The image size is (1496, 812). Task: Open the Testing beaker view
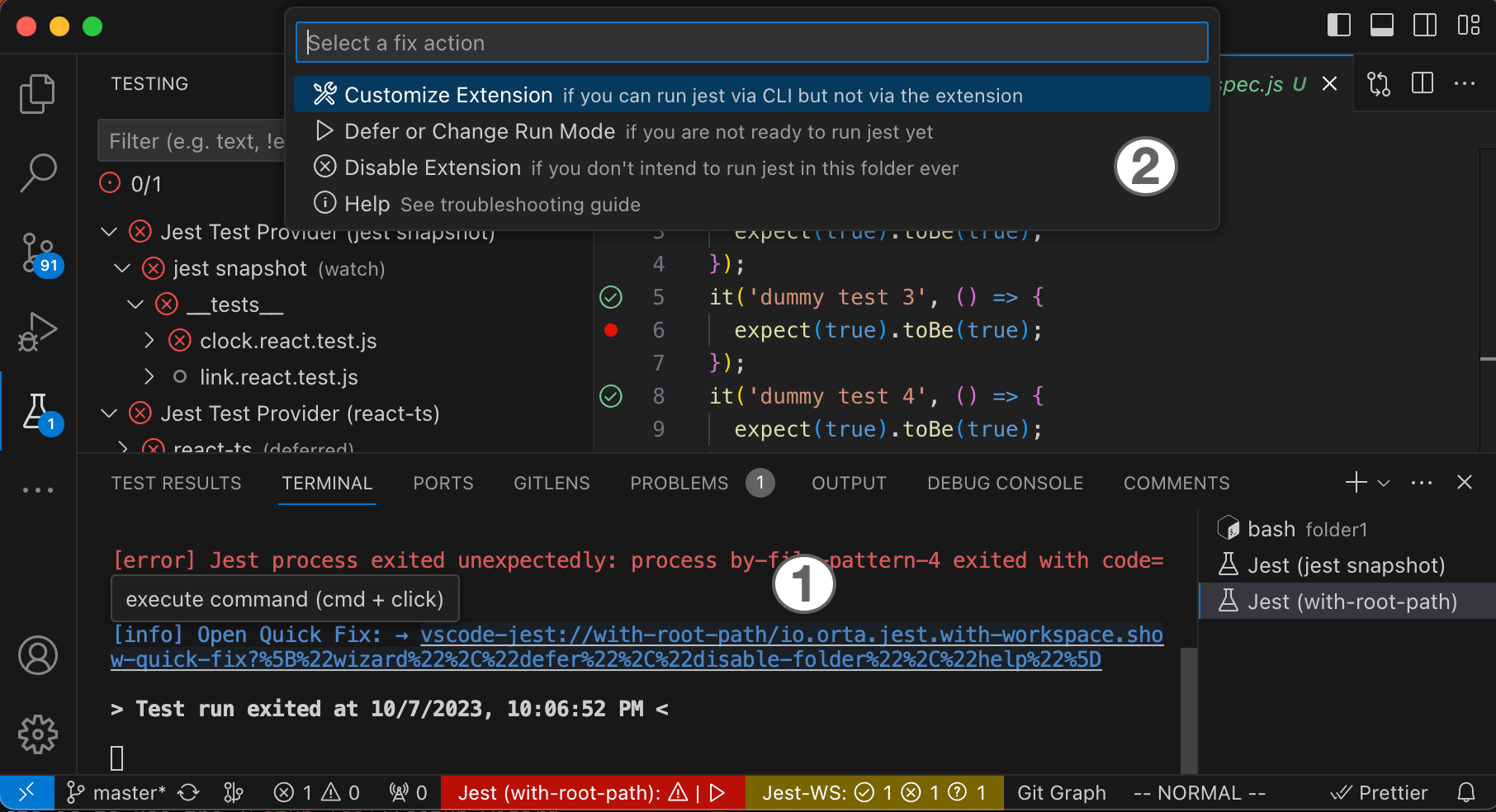click(38, 412)
